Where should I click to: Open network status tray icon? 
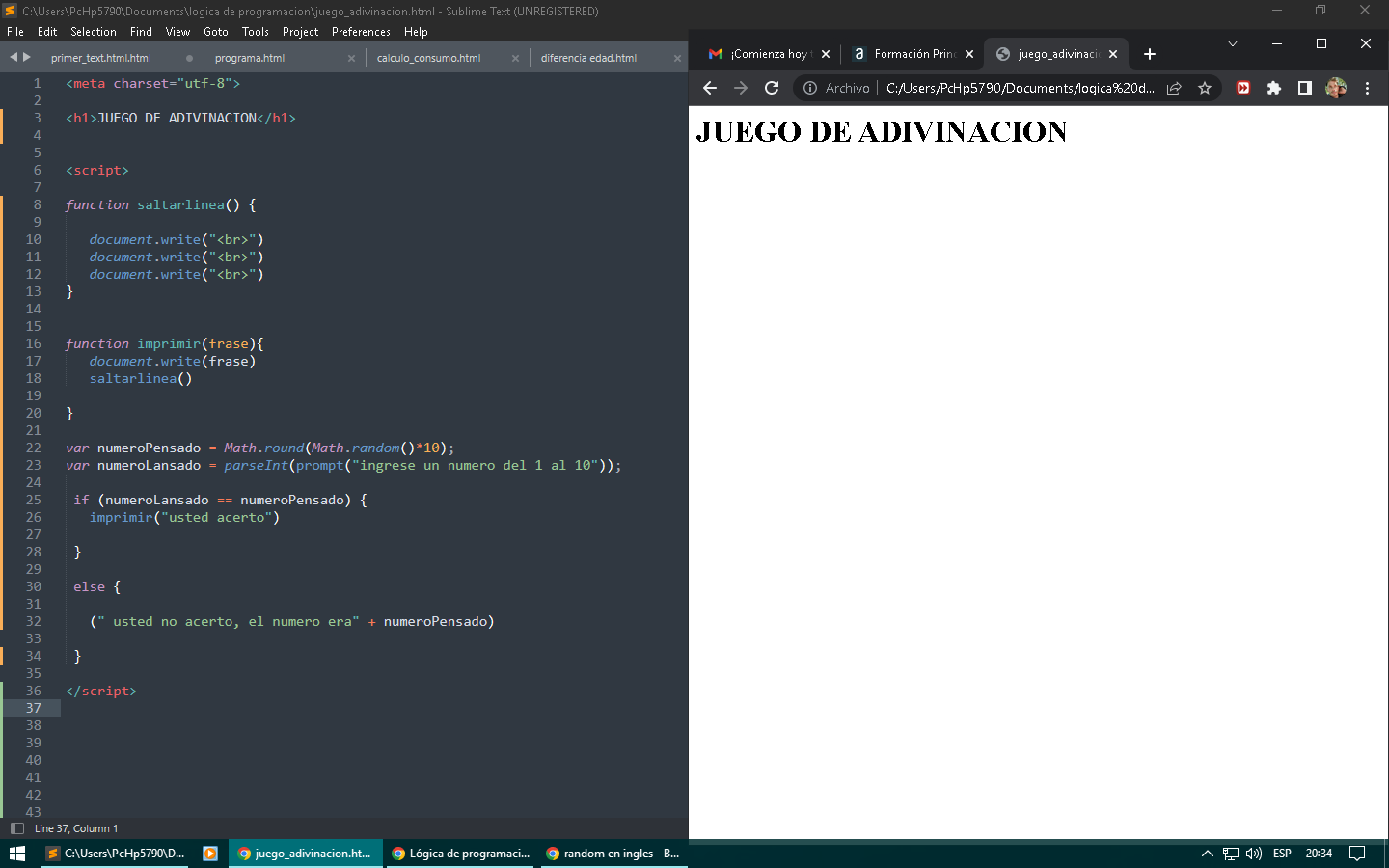(1231, 854)
